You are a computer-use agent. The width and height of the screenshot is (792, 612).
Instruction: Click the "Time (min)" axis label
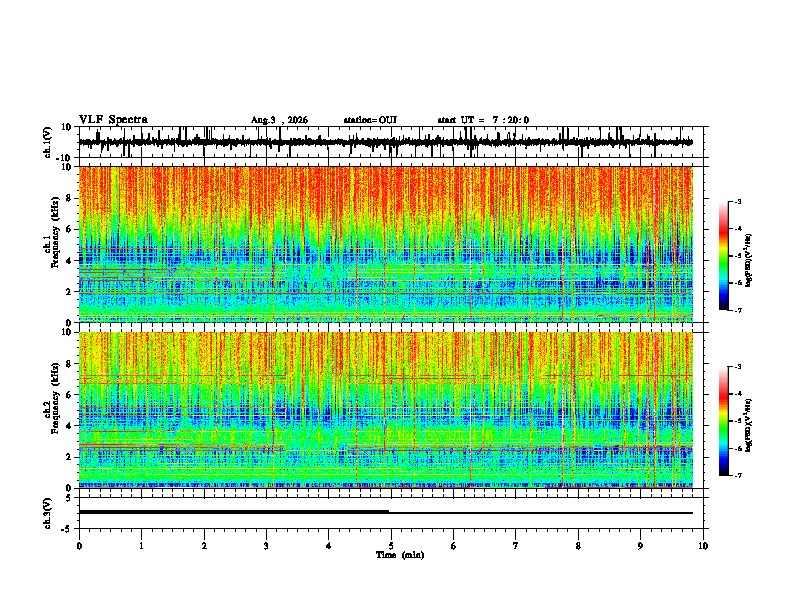tap(400, 555)
